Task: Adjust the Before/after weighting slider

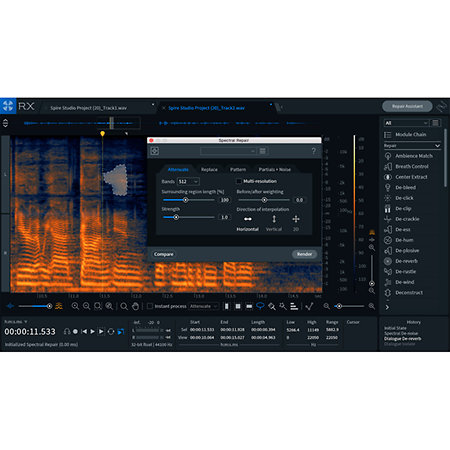Action: point(264,200)
